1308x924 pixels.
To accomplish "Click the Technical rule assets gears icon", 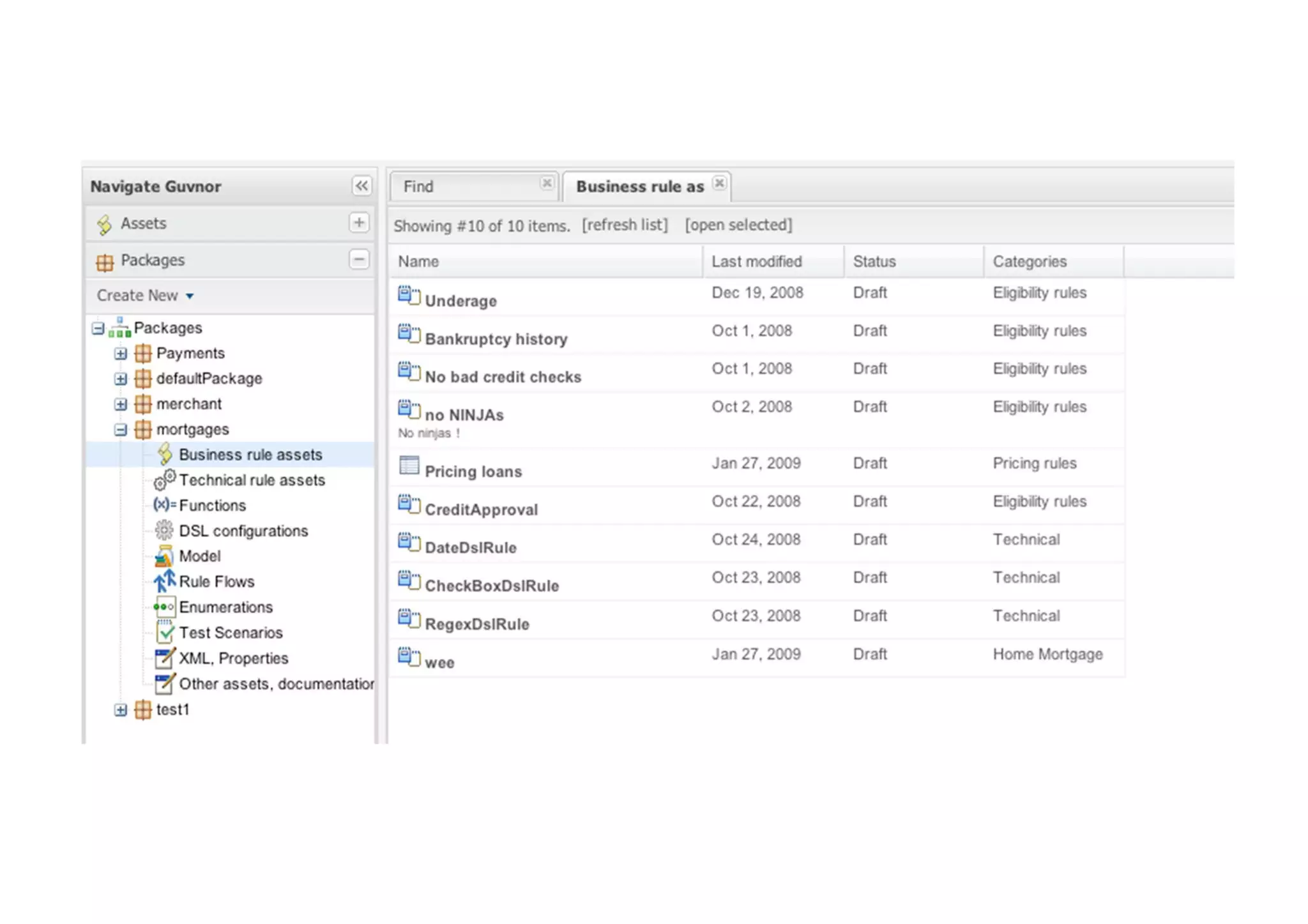I will [x=165, y=480].
